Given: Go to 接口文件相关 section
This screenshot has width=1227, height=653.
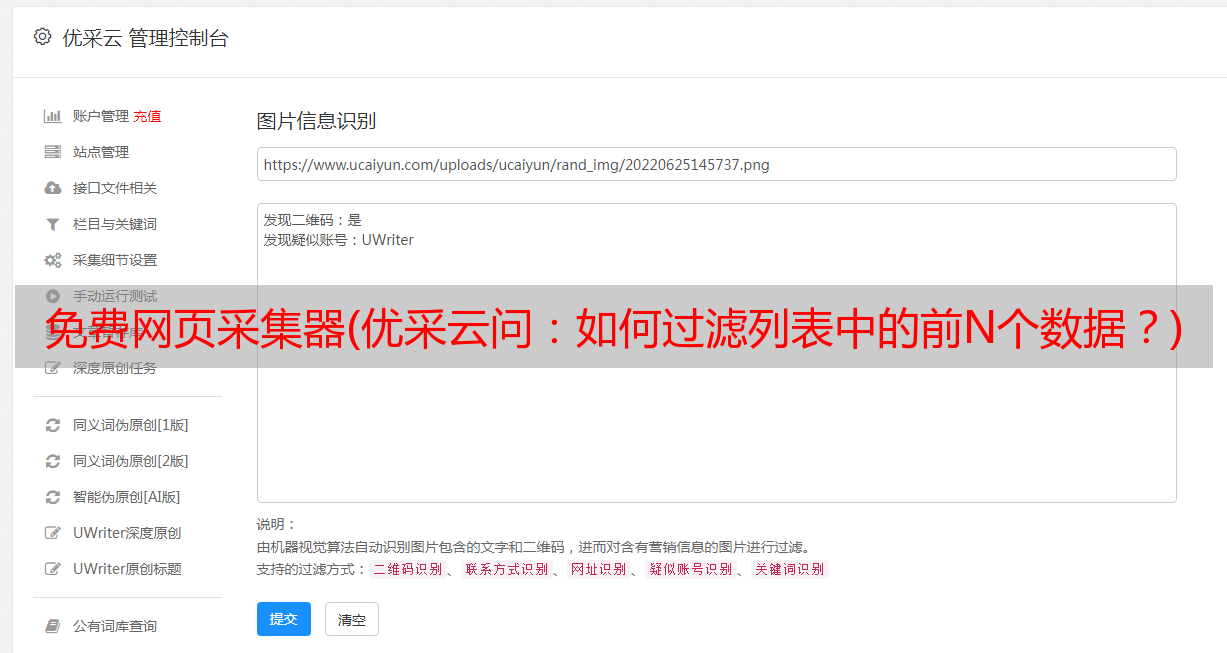Looking at the screenshot, I should [x=115, y=188].
